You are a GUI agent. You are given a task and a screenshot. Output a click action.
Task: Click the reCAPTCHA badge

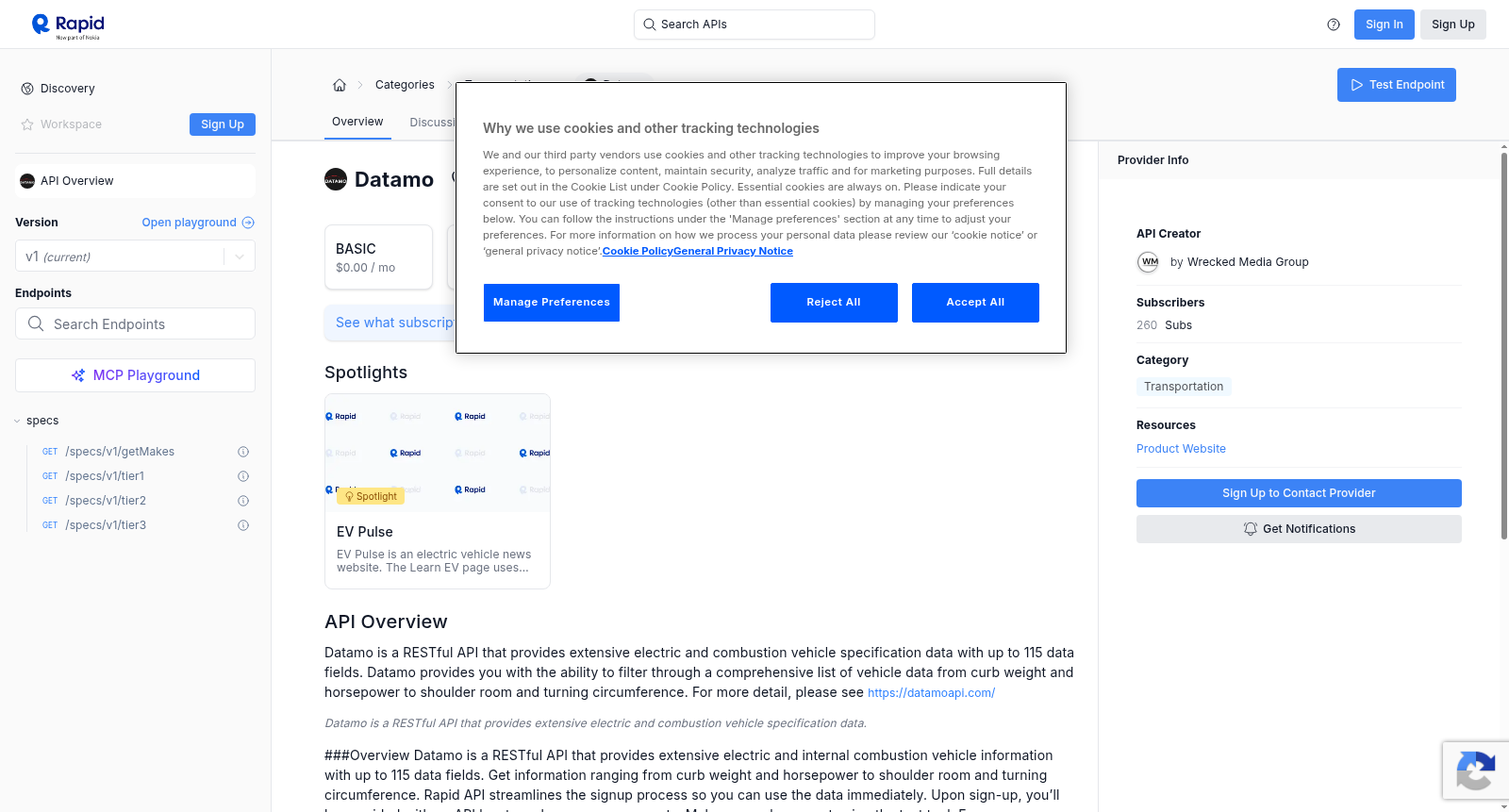1475,771
